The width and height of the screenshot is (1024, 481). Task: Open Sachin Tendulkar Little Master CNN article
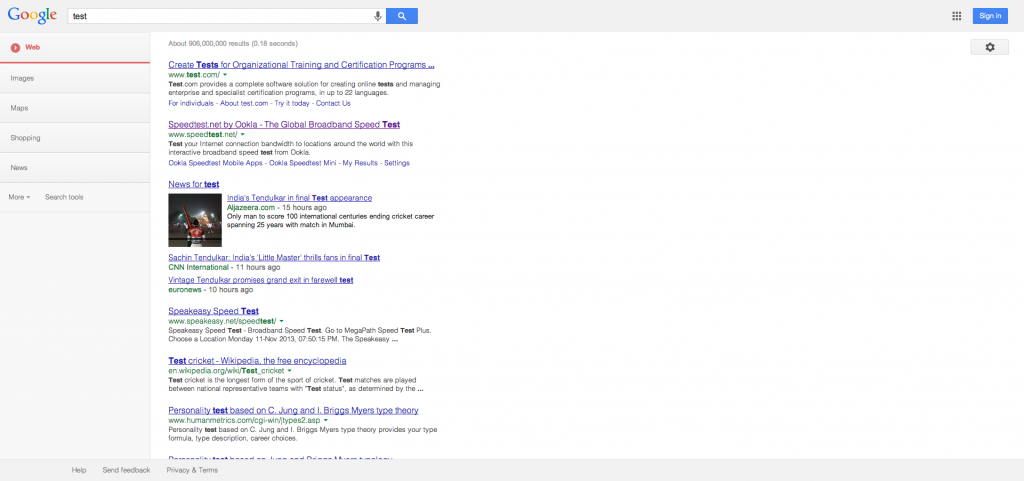(274, 258)
